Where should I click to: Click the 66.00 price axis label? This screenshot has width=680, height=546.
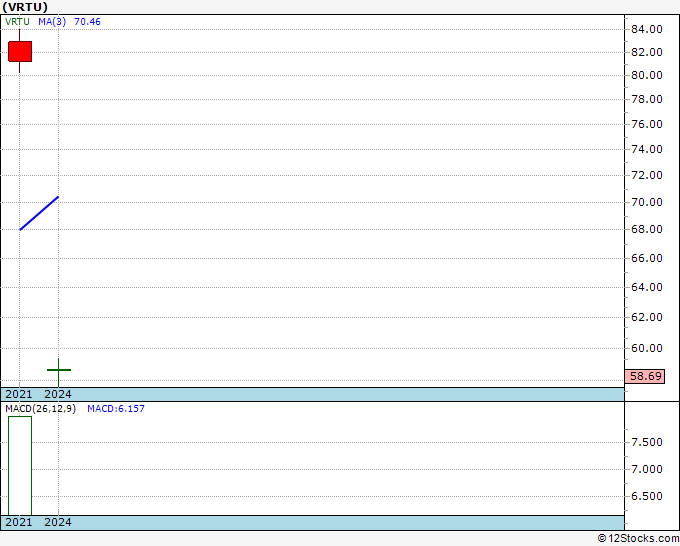(x=647, y=258)
